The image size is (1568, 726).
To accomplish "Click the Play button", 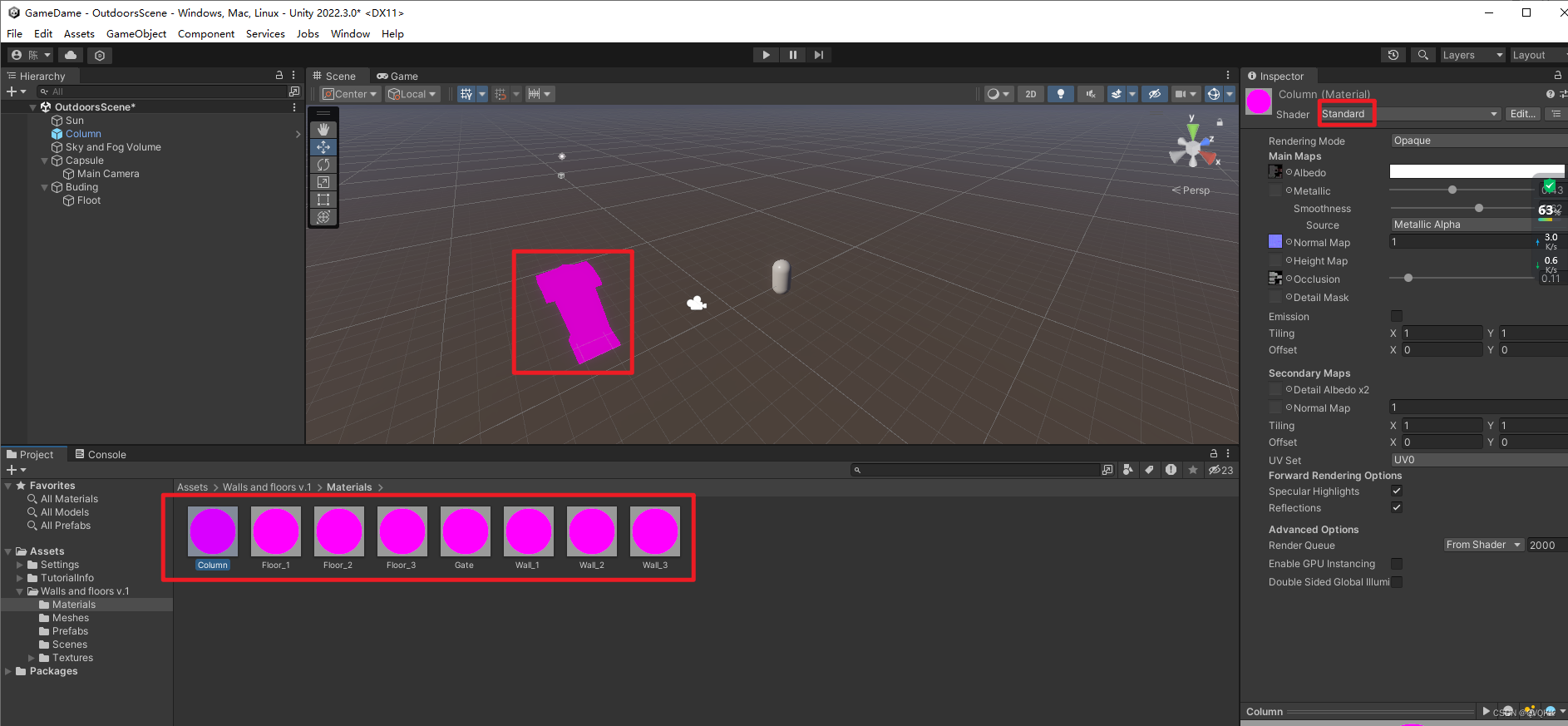I will click(766, 55).
